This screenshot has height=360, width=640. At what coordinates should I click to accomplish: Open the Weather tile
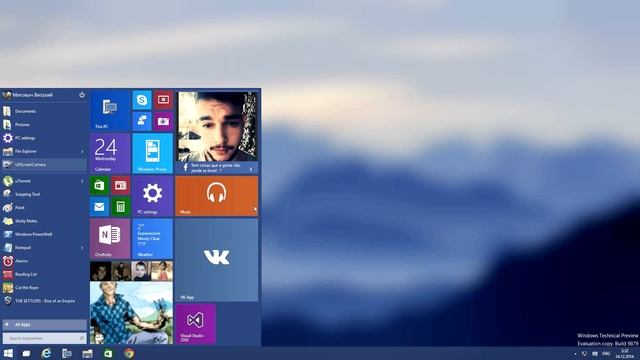click(x=153, y=239)
